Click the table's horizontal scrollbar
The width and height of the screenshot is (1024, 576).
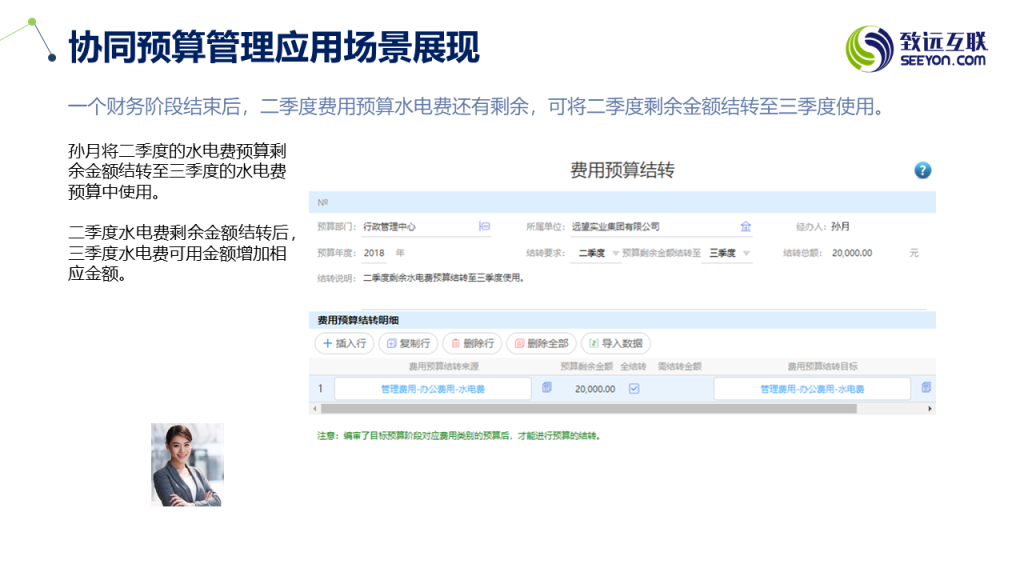pos(590,409)
